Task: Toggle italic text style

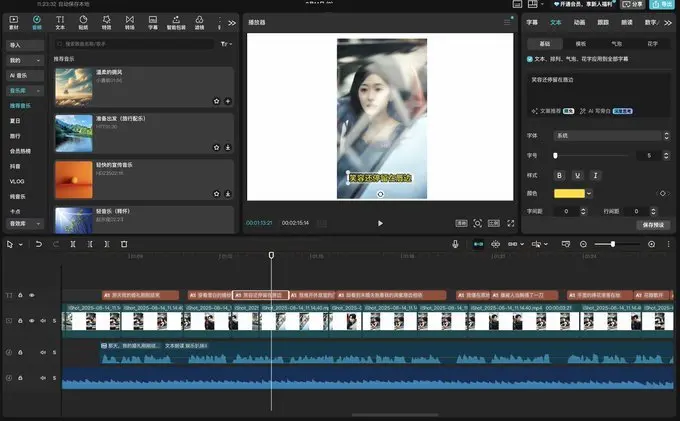Action: tap(595, 175)
